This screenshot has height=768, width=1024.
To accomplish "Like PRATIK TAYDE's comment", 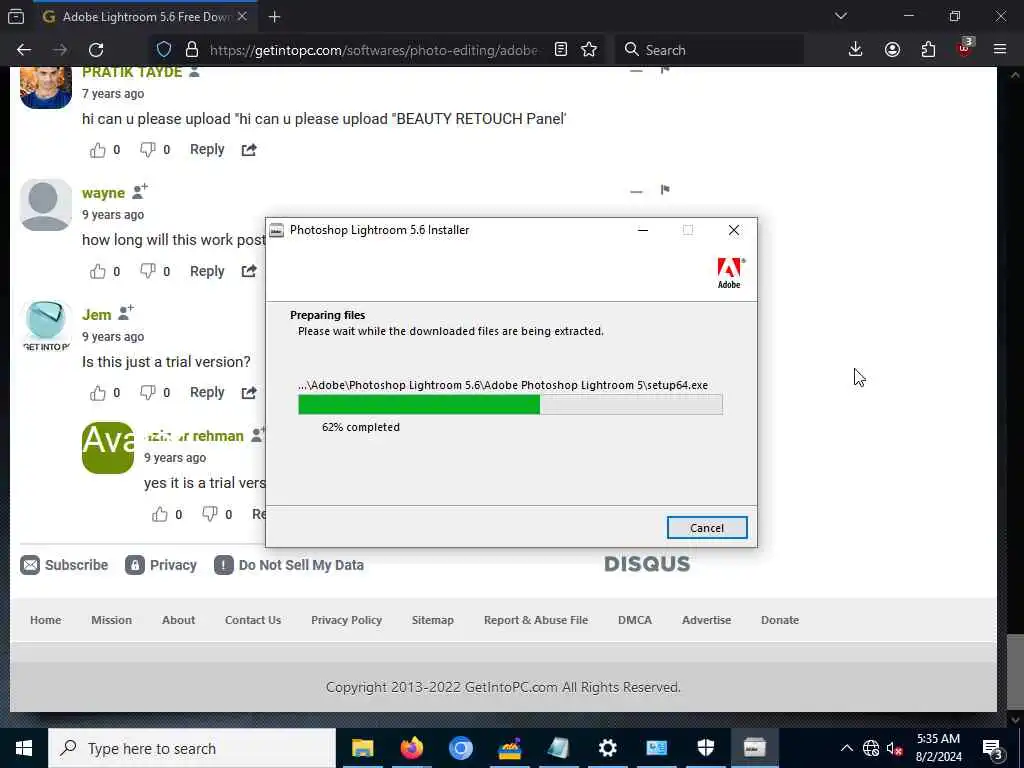I will (97, 150).
